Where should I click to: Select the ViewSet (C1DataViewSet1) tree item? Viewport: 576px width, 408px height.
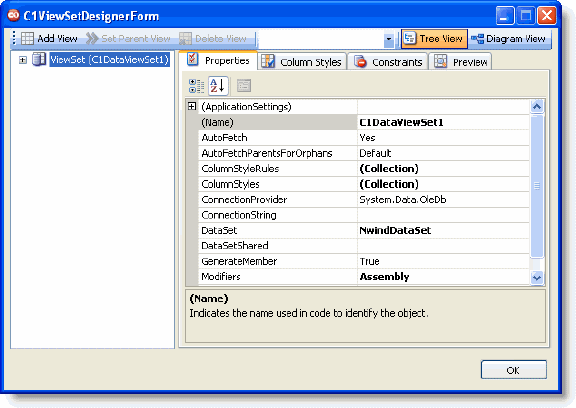click(109, 59)
